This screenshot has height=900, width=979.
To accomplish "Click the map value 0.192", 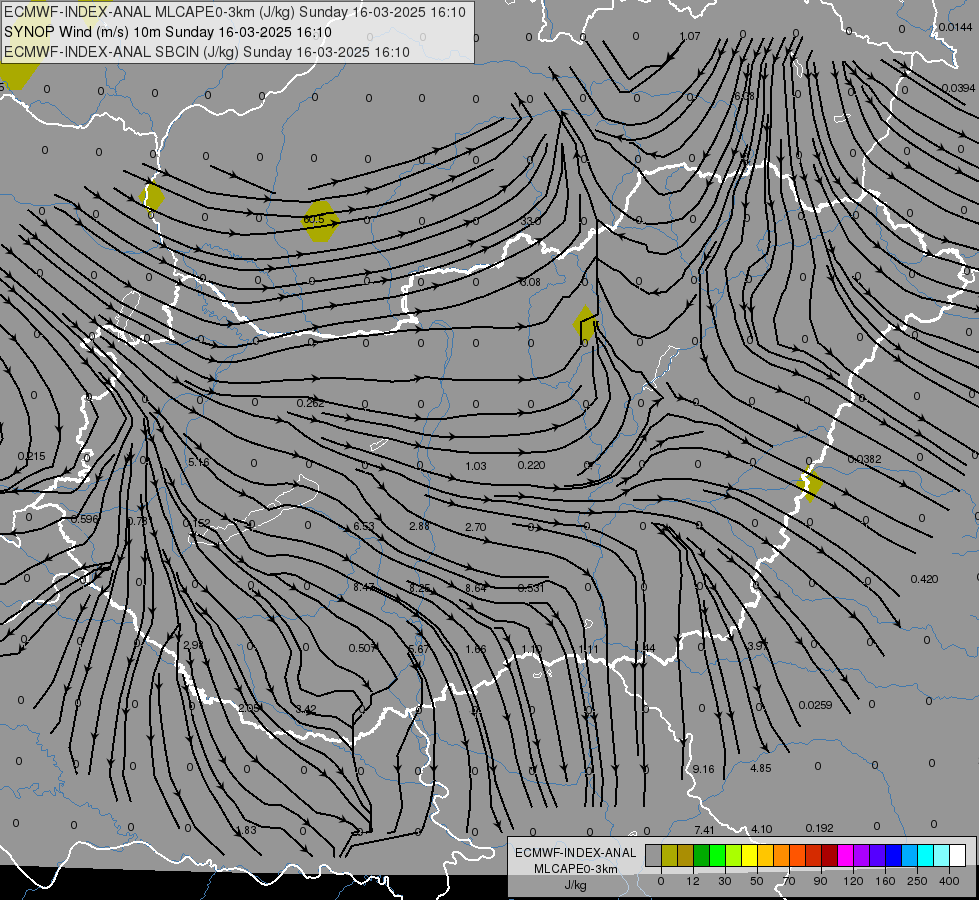I will pyautogui.click(x=819, y=828).
